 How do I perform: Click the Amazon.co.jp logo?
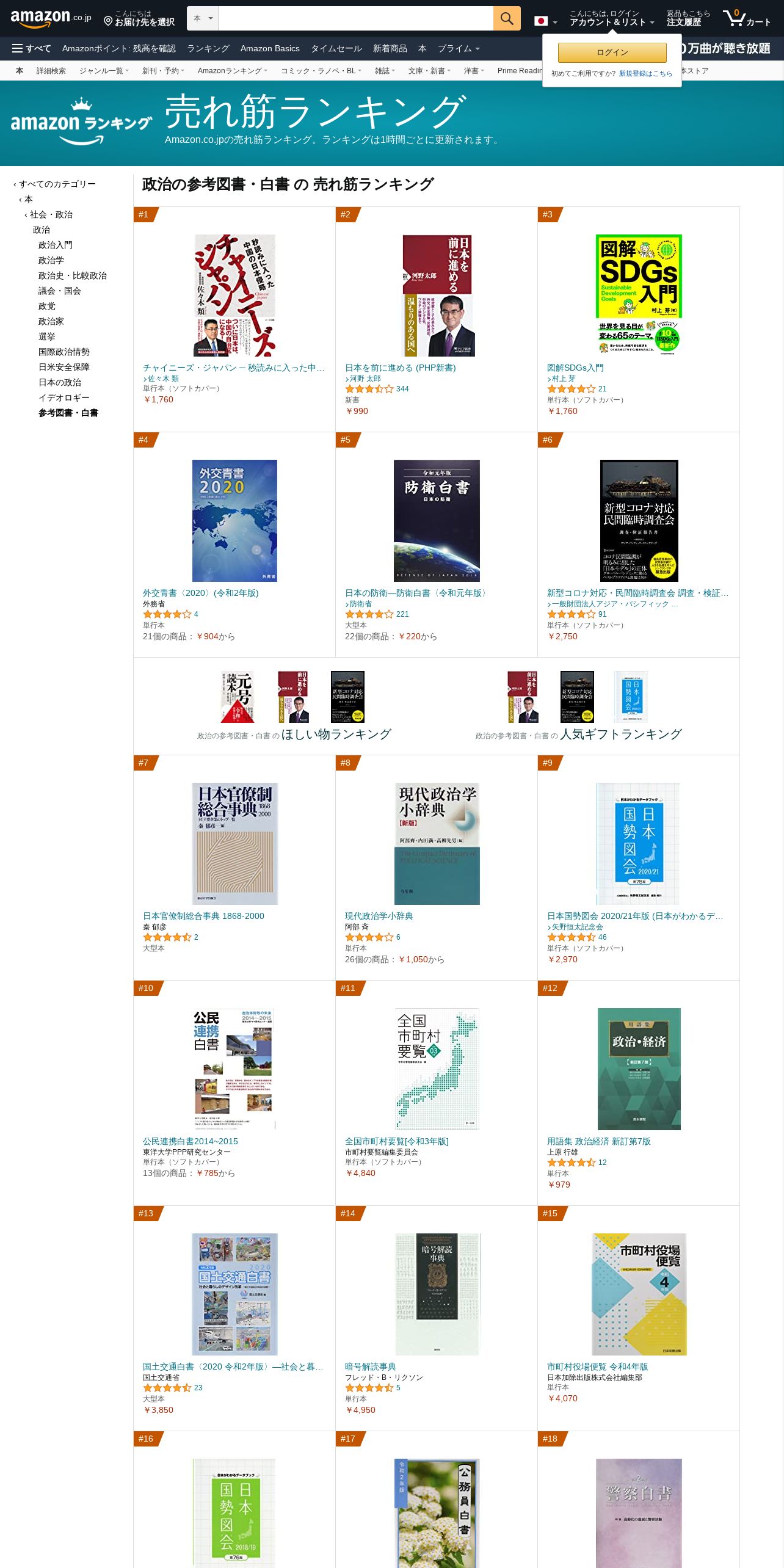click(51, 18)
